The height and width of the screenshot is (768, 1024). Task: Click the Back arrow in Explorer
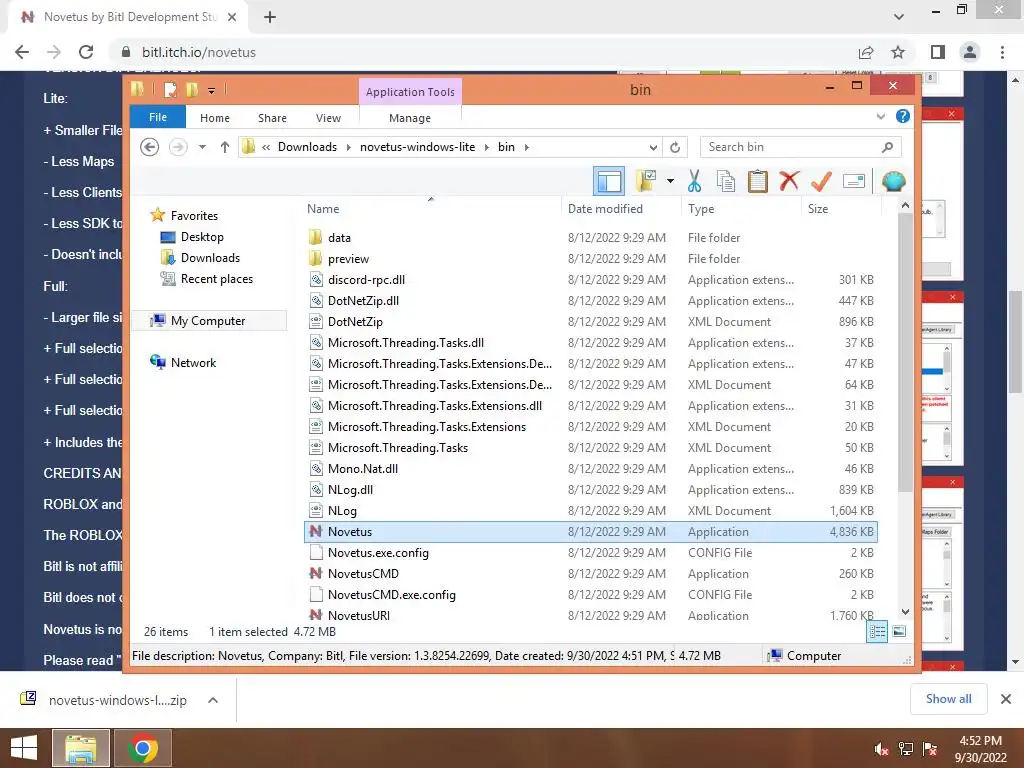point(150,147)
